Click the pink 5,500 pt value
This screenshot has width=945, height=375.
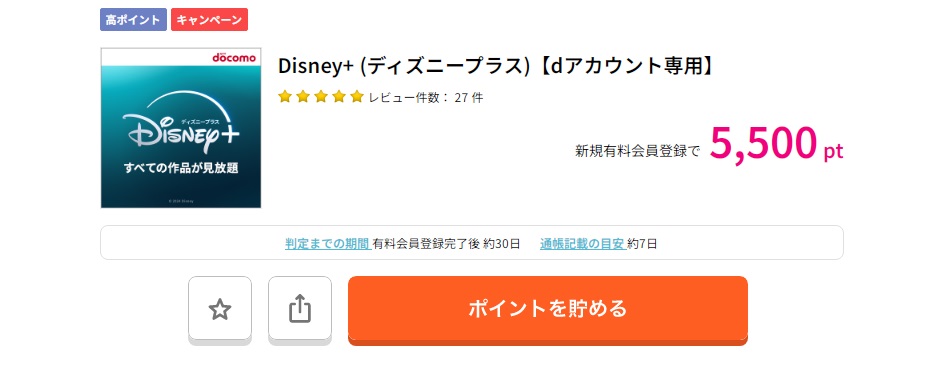pyautogui.click(x=776, y=143)
